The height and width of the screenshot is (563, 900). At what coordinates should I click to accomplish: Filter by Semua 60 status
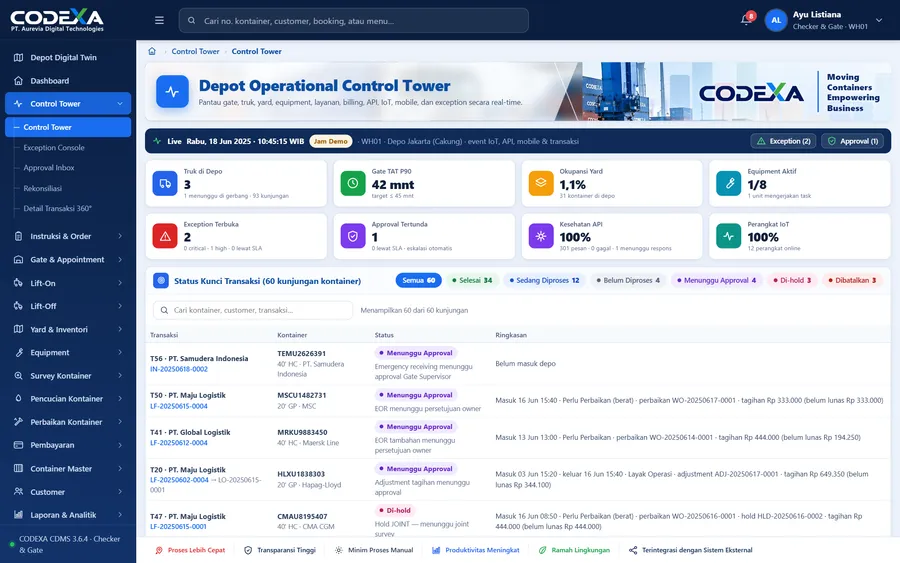[418, 280]
